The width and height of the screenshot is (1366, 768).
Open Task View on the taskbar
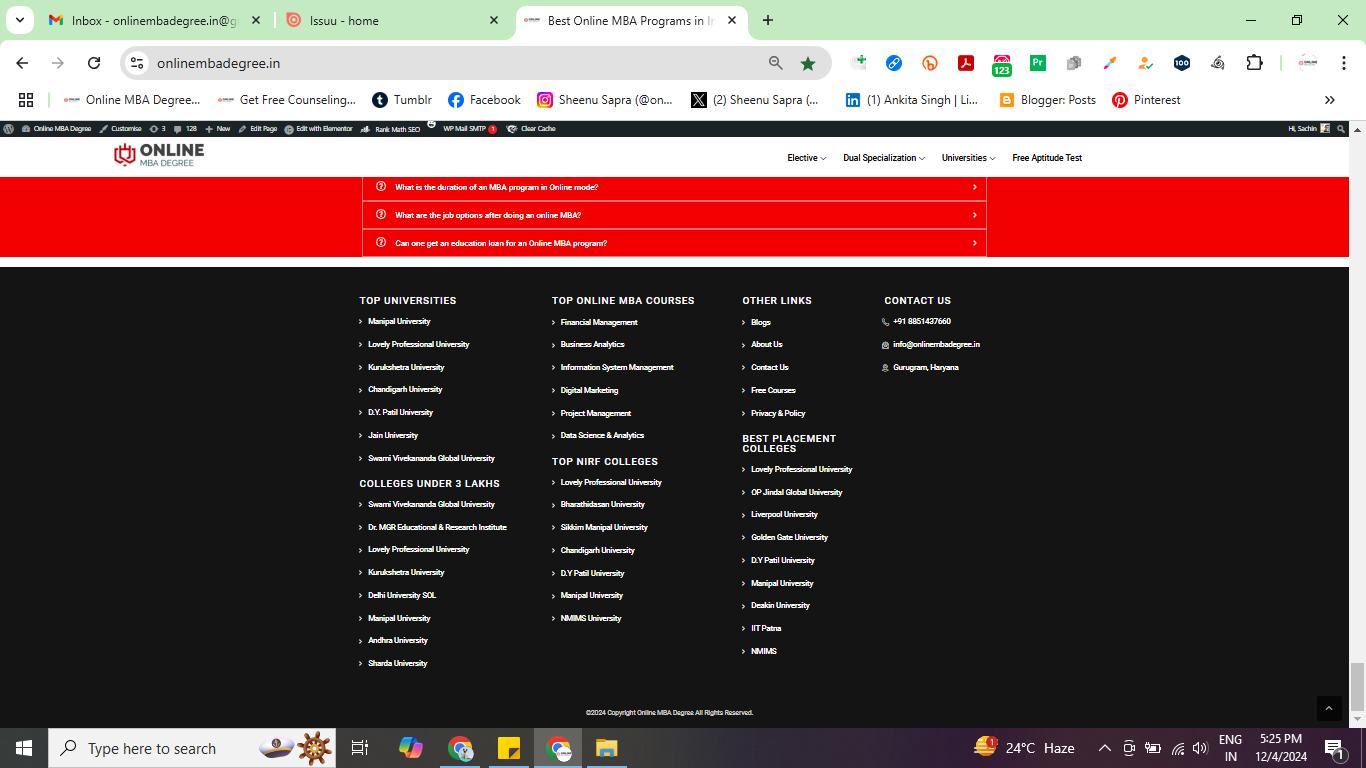(x=360, y=748)
